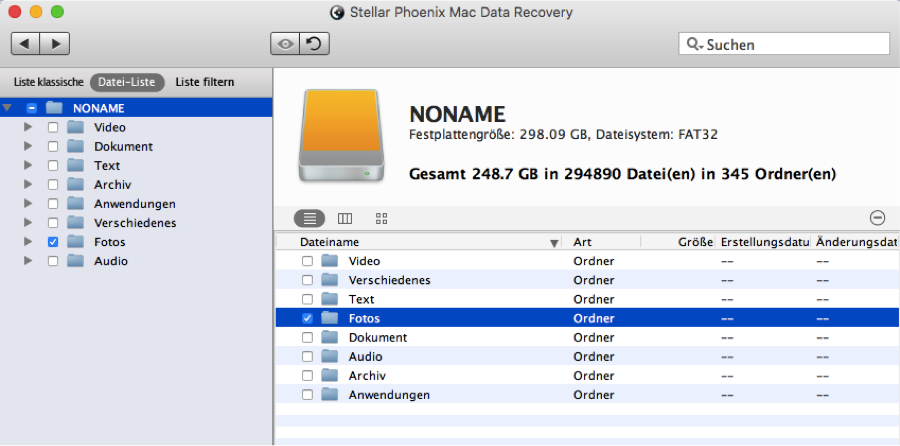Check the Archiv checkbox in file table
The image size is (900, 446).
pos(308,375)
